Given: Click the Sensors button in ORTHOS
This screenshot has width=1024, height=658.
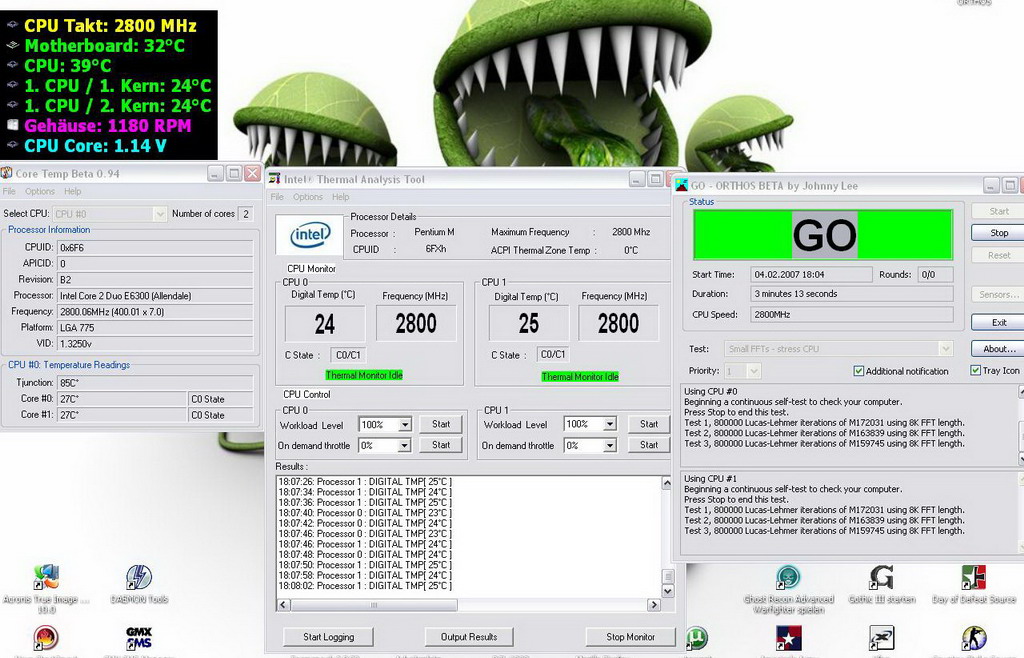Looking at the screenshot, I should click(999, 294).
